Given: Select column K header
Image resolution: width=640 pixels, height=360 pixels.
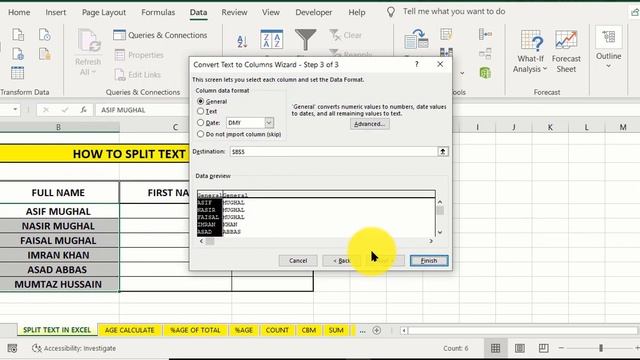Looking at the screenshot, I should [x=550, y=127].
